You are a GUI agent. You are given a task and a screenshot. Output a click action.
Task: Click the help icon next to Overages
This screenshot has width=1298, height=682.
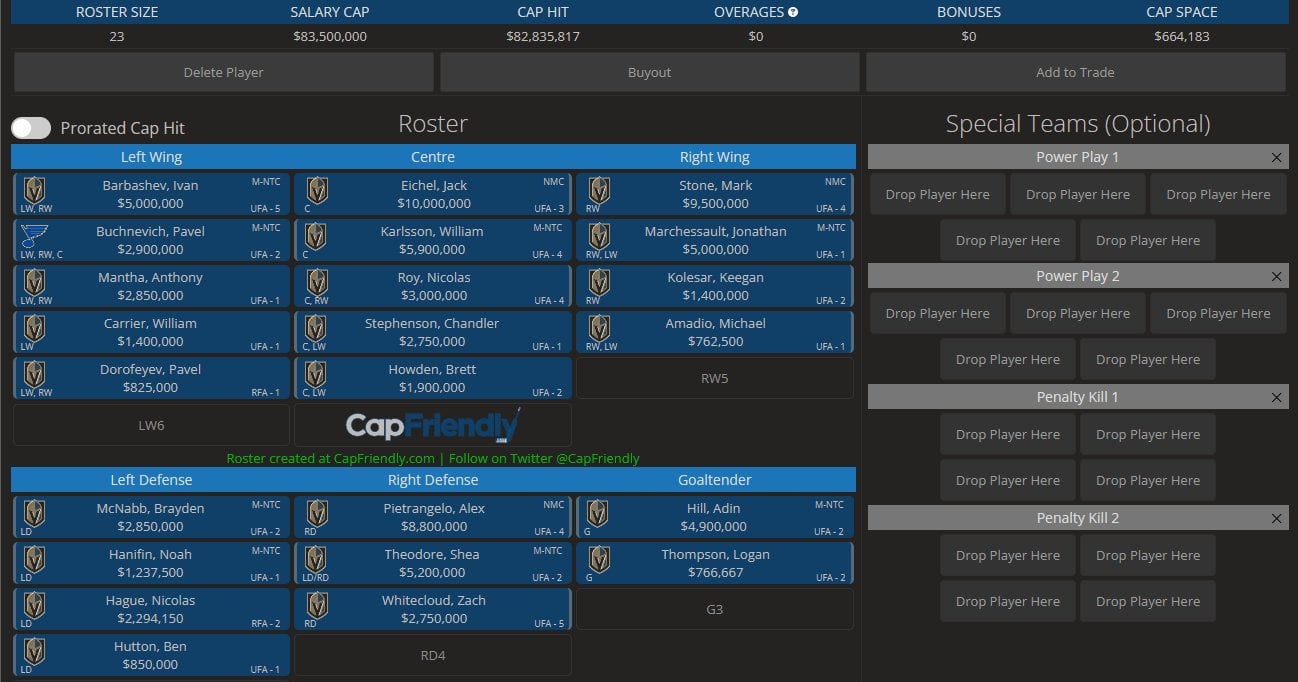coord(793,12)
